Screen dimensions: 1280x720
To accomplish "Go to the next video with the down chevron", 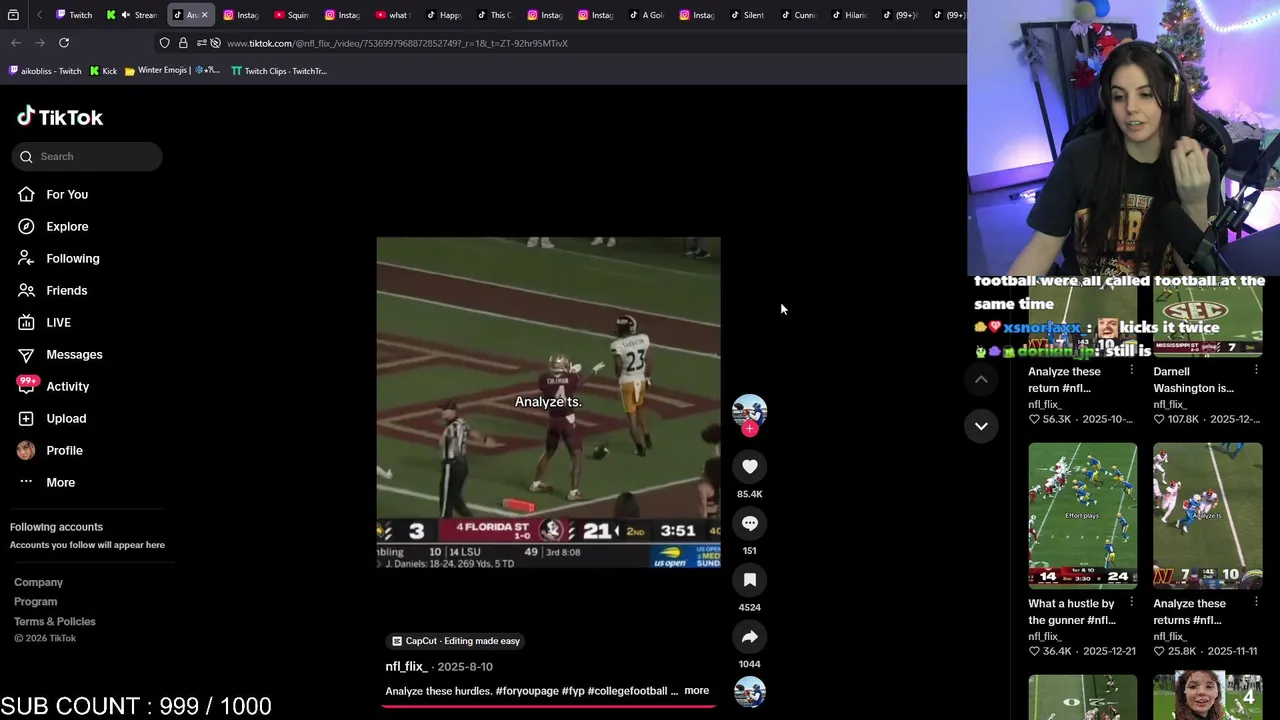I will point(981,426).
